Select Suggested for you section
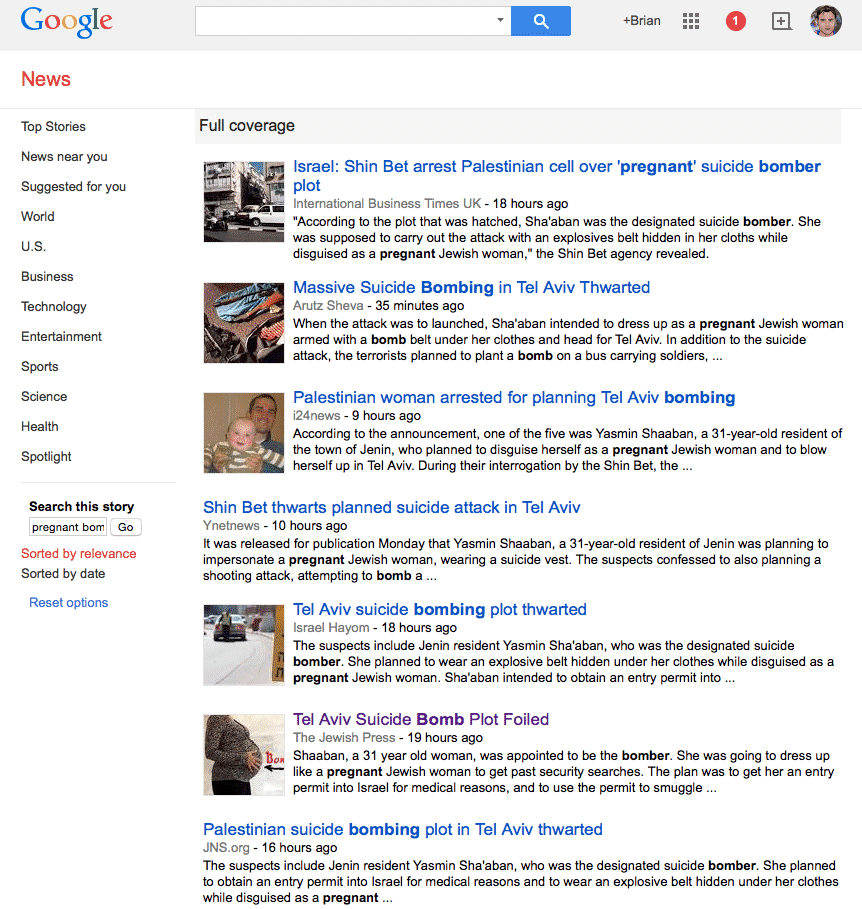 click(74, 187)
